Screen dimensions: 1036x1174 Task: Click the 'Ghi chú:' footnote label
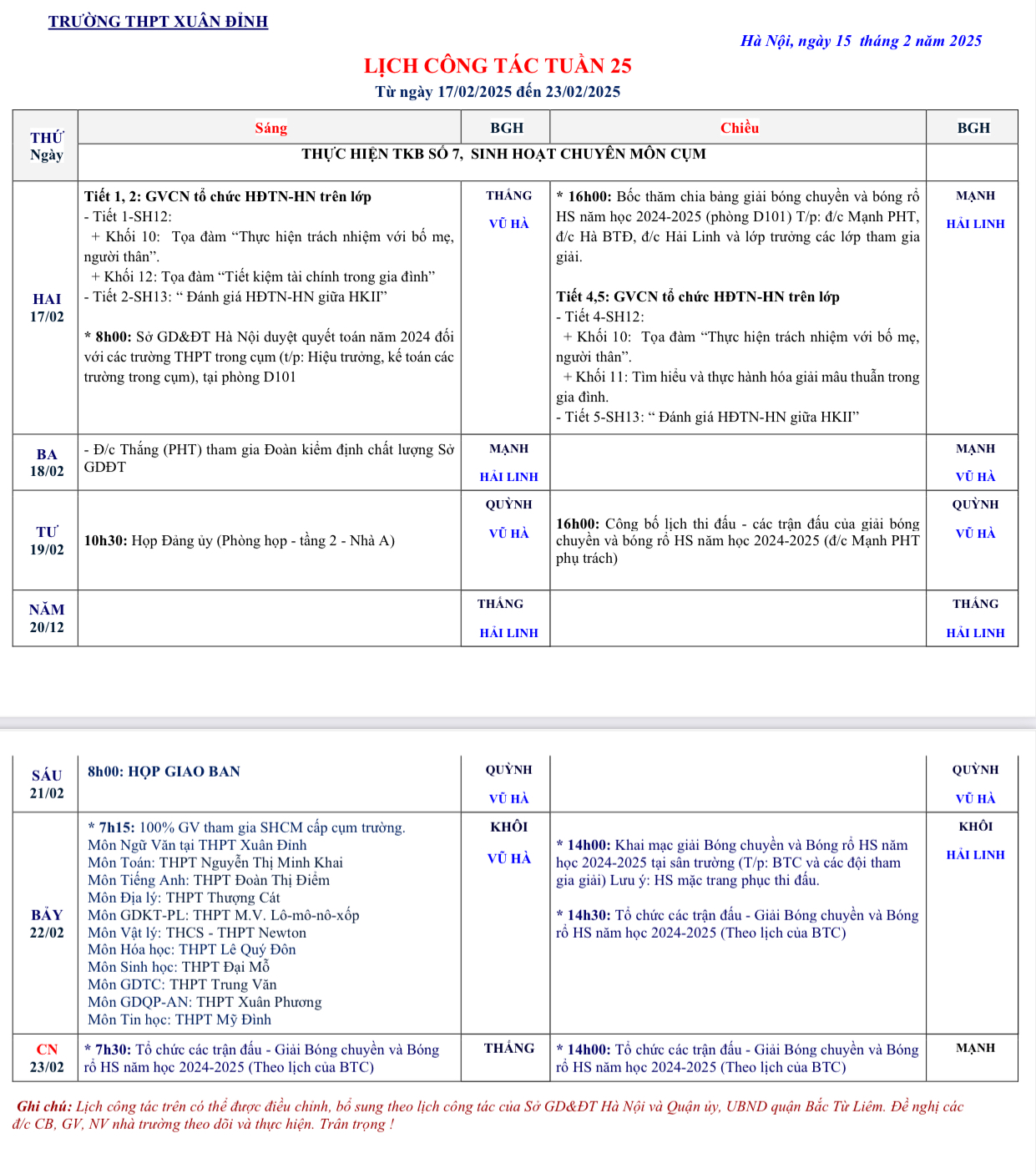click(x=44, y=1107)
